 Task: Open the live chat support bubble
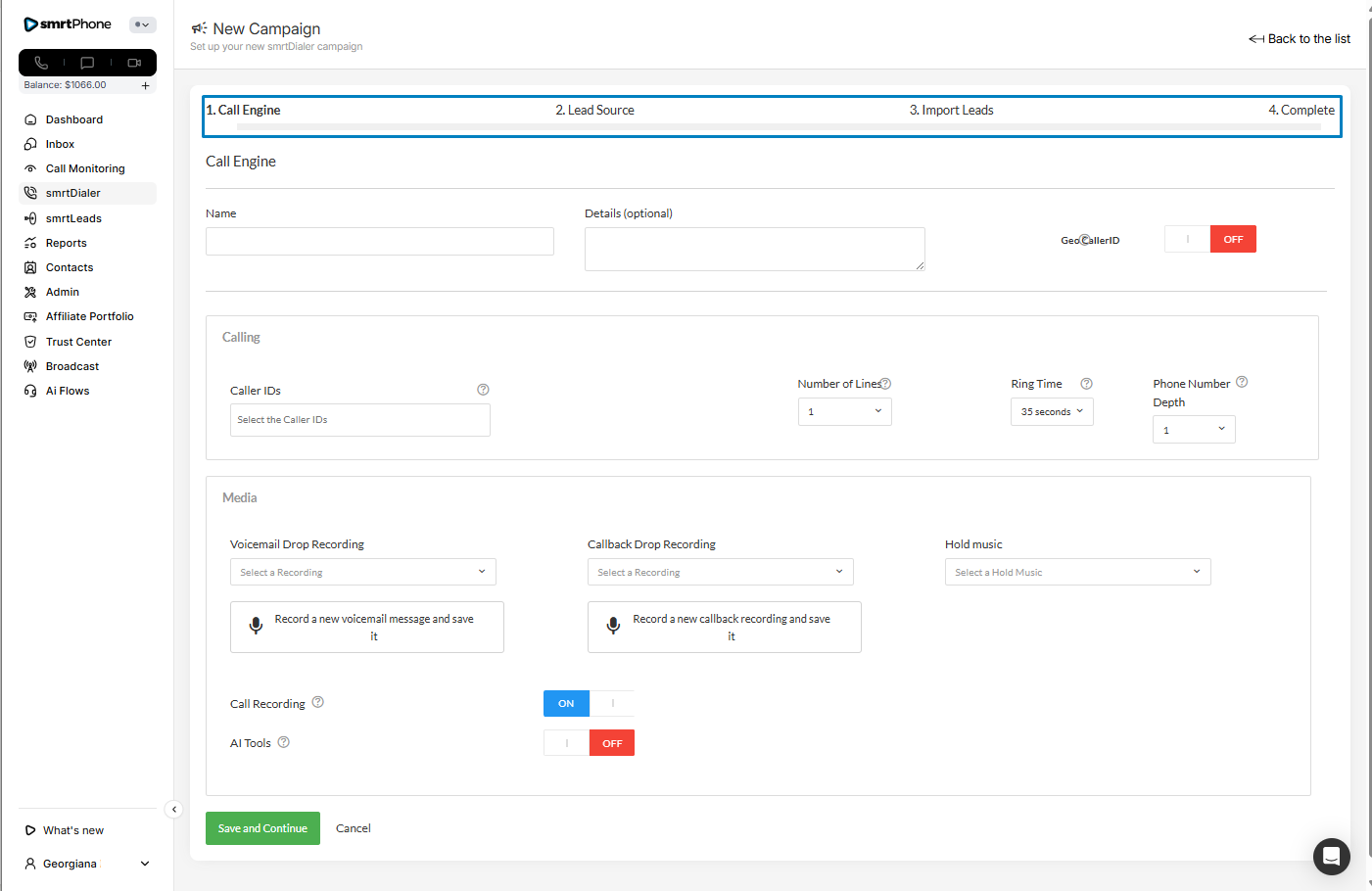(1331, 857)
